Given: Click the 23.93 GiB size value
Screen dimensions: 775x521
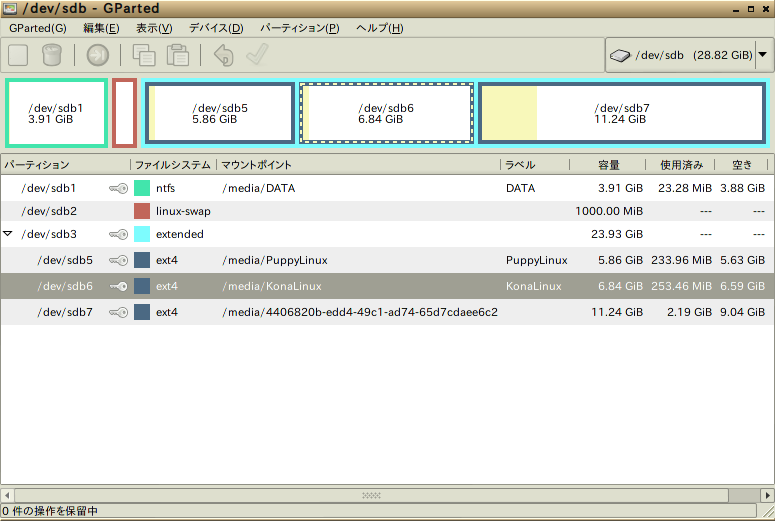Looking at the screenshot, I should 617,234.
